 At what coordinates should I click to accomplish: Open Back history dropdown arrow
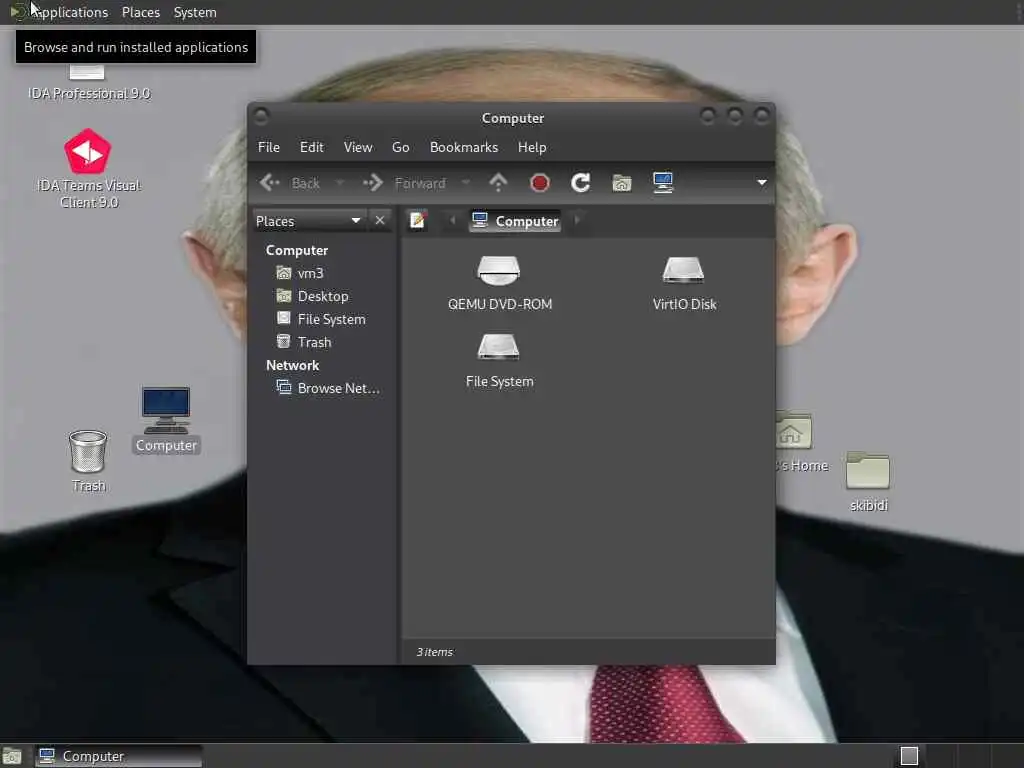340,183
